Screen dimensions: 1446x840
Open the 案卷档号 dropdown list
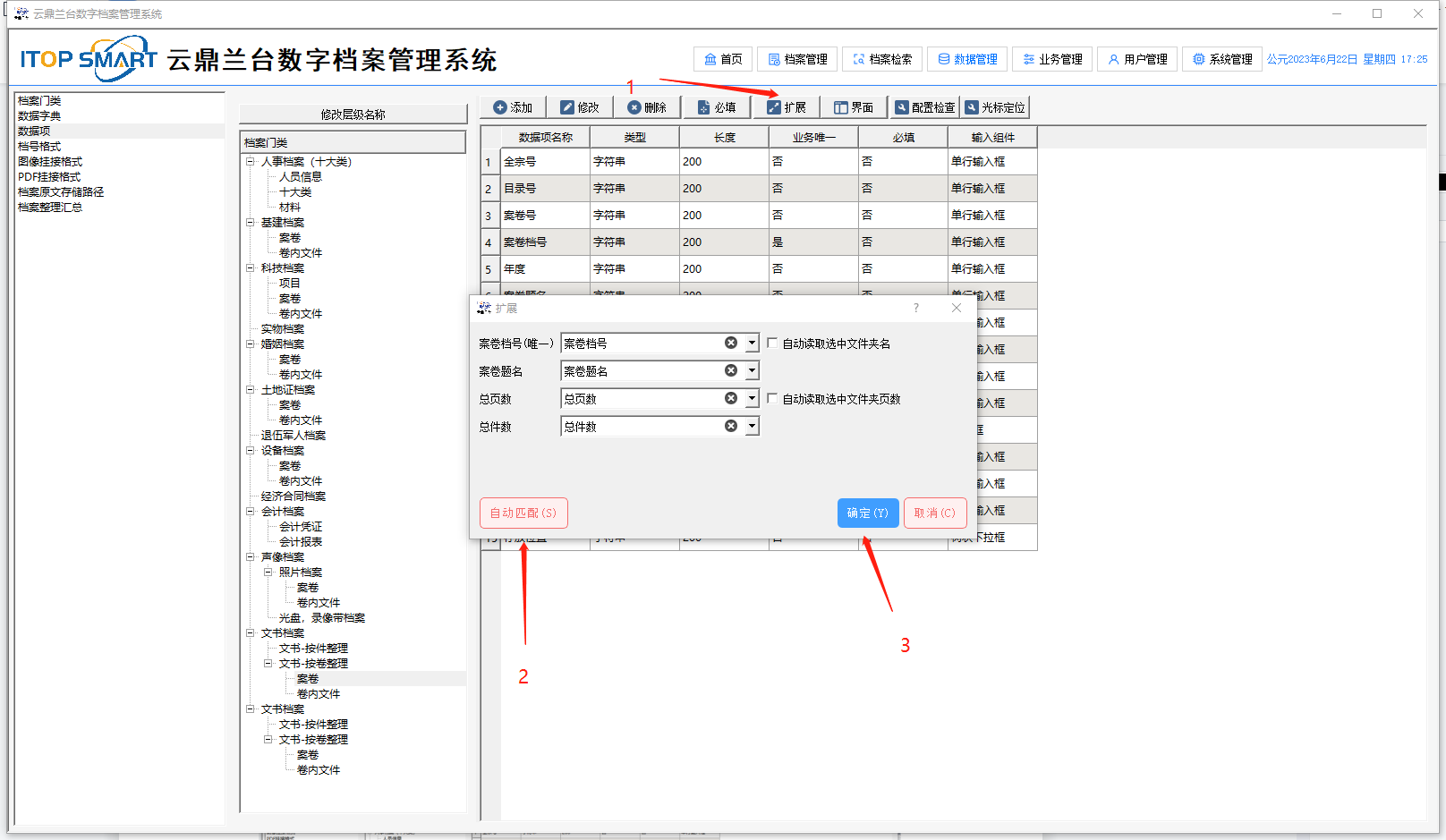click(752, 344)
